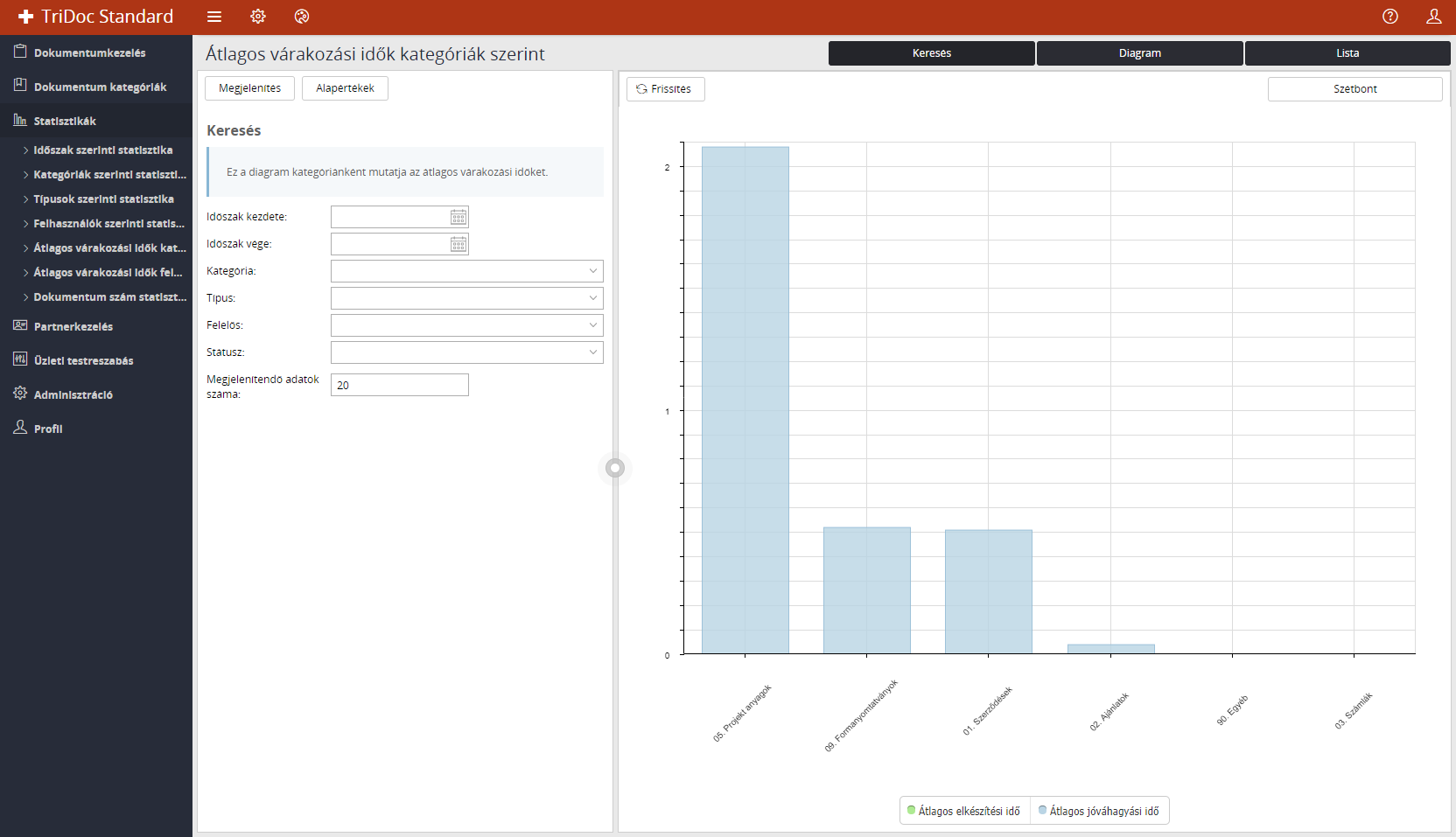This screenshot has width=1456, height=837.
Task: Click the Megjelenítés button
Action: pyautogui.click(x=249, y=88)
